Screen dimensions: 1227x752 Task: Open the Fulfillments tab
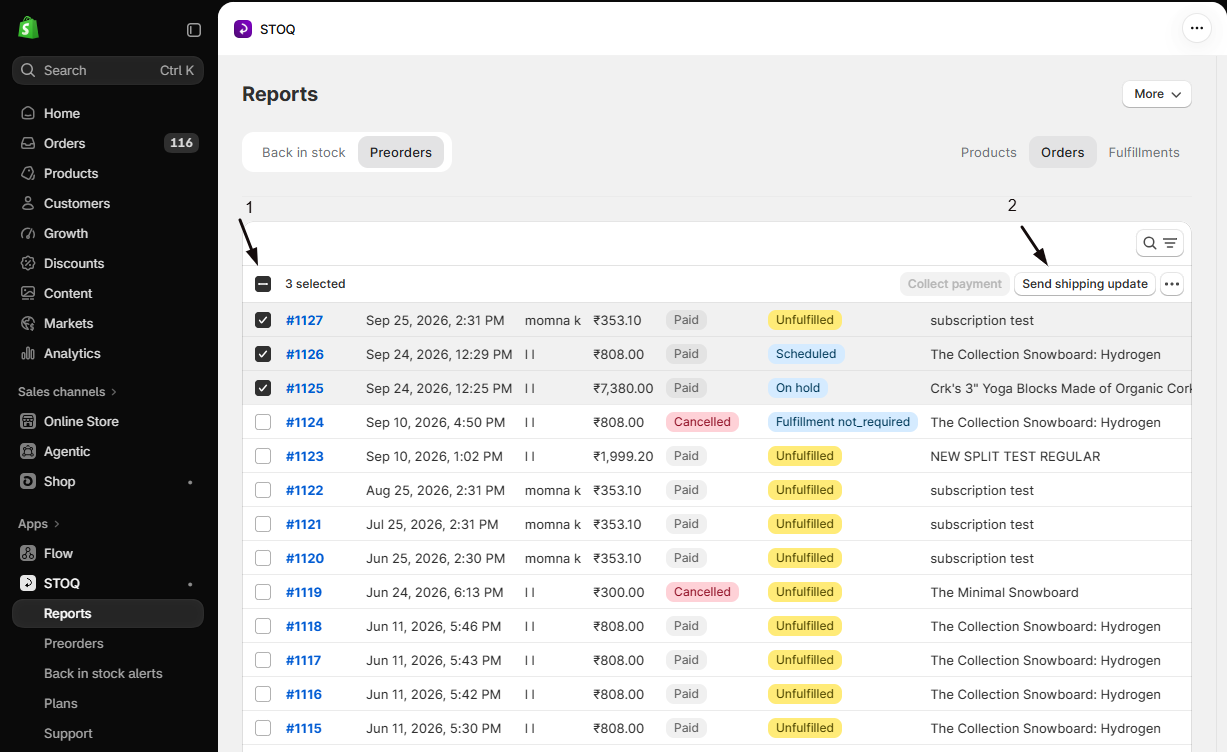[1144, 152]
